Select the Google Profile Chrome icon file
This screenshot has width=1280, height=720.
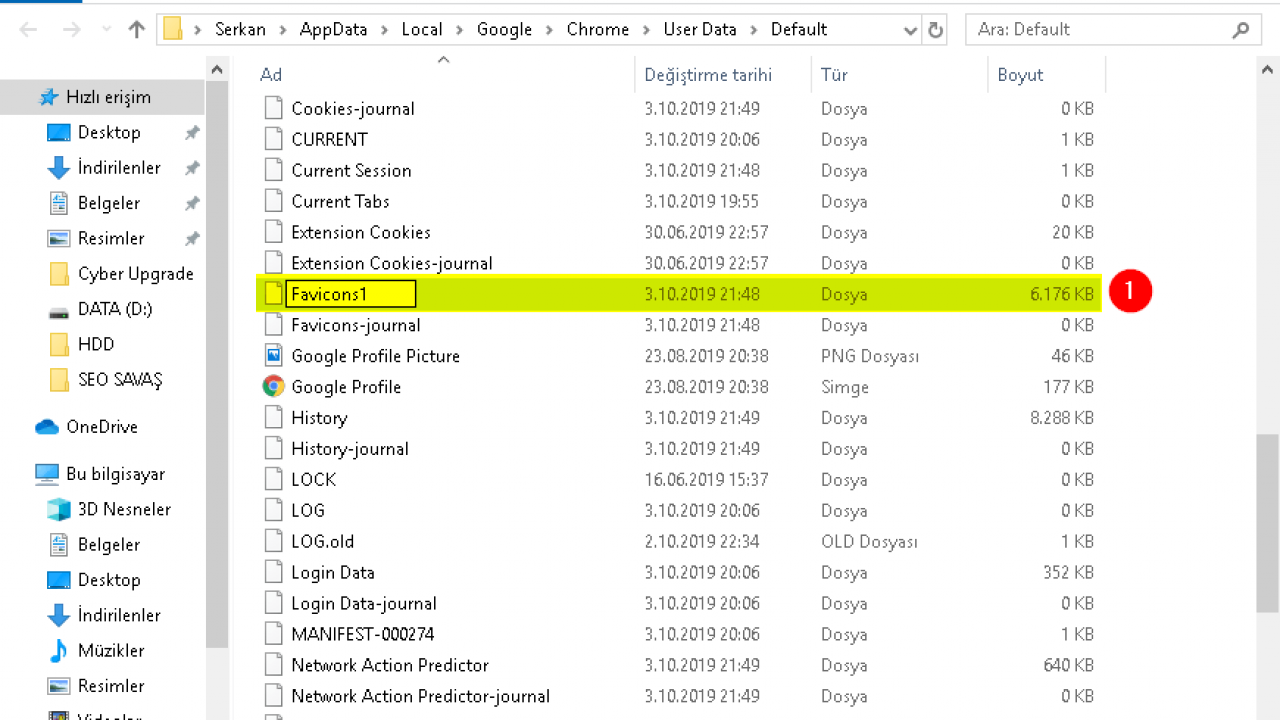[x=345, y=387]
